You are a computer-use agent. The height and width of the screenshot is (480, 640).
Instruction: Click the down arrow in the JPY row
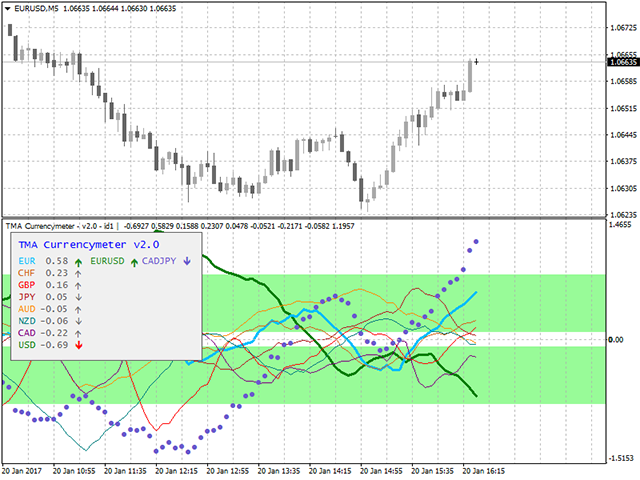pyautogui.click(x=78, y=298)
